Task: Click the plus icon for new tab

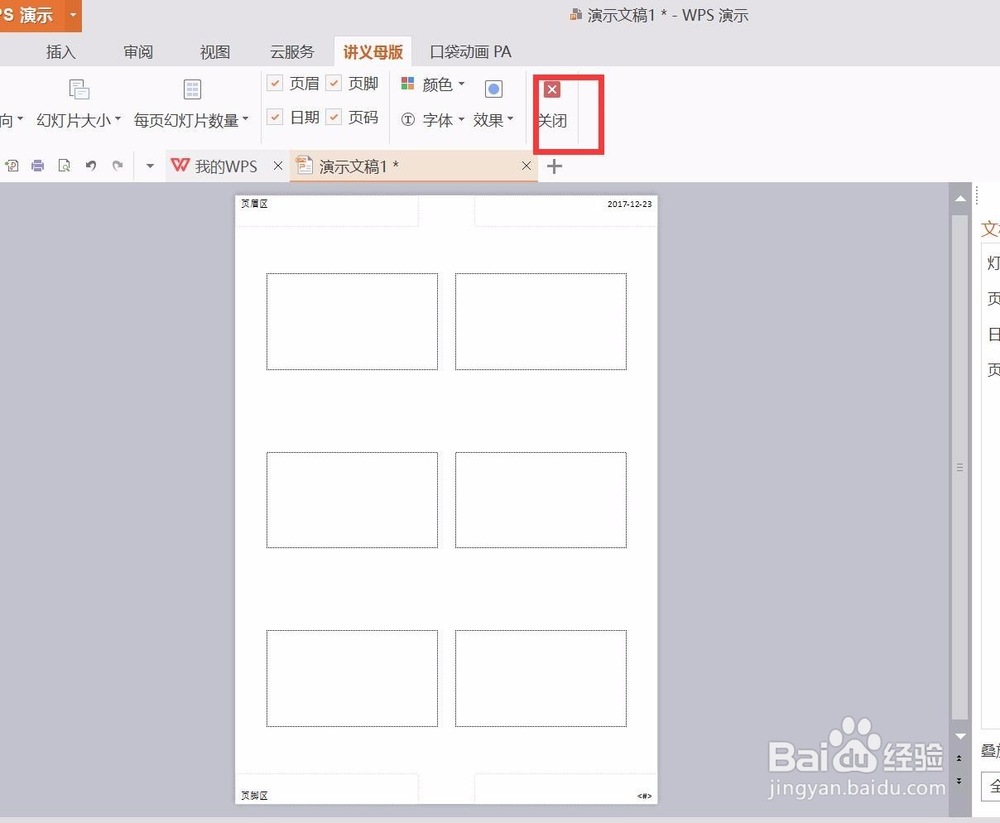Action: coord(555,167)
